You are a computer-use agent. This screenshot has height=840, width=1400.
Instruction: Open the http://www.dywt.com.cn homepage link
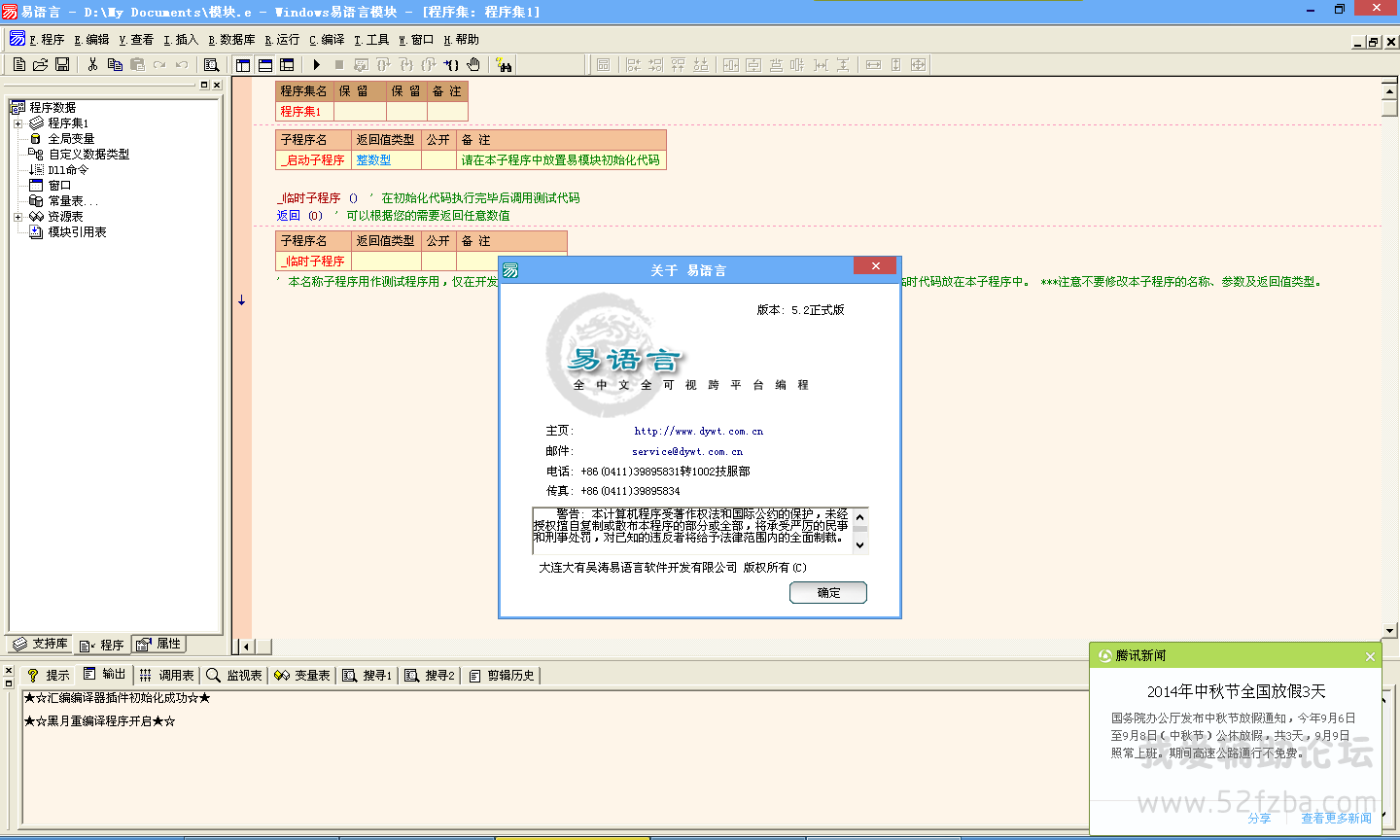(x=698, y=431)
